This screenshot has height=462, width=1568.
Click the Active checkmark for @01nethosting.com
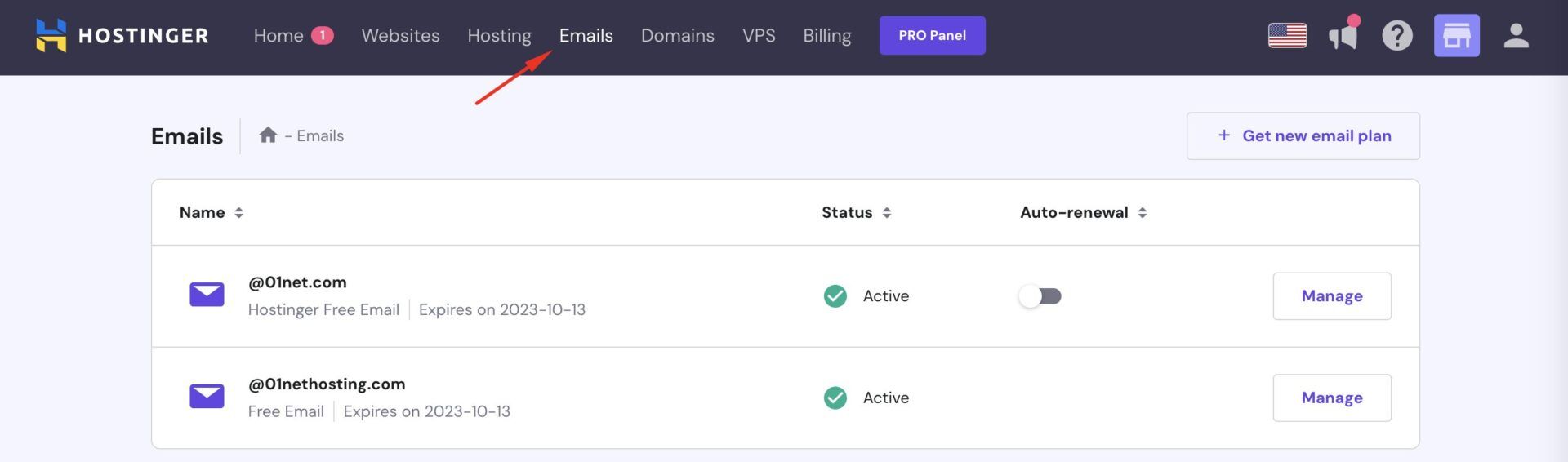tap(835, 398)
